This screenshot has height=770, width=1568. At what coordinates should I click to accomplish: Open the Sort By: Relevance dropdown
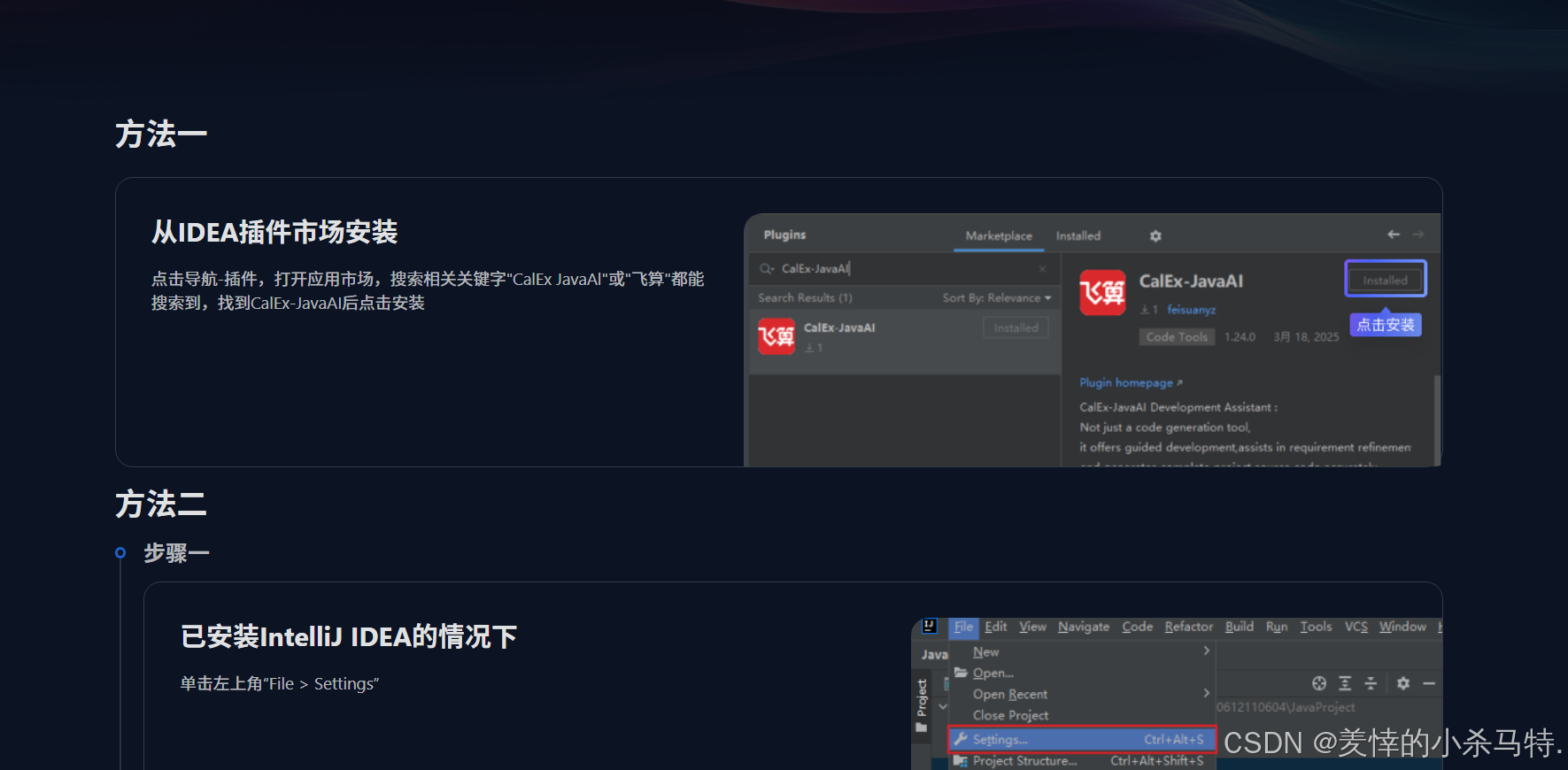click(x=997, y=298)
